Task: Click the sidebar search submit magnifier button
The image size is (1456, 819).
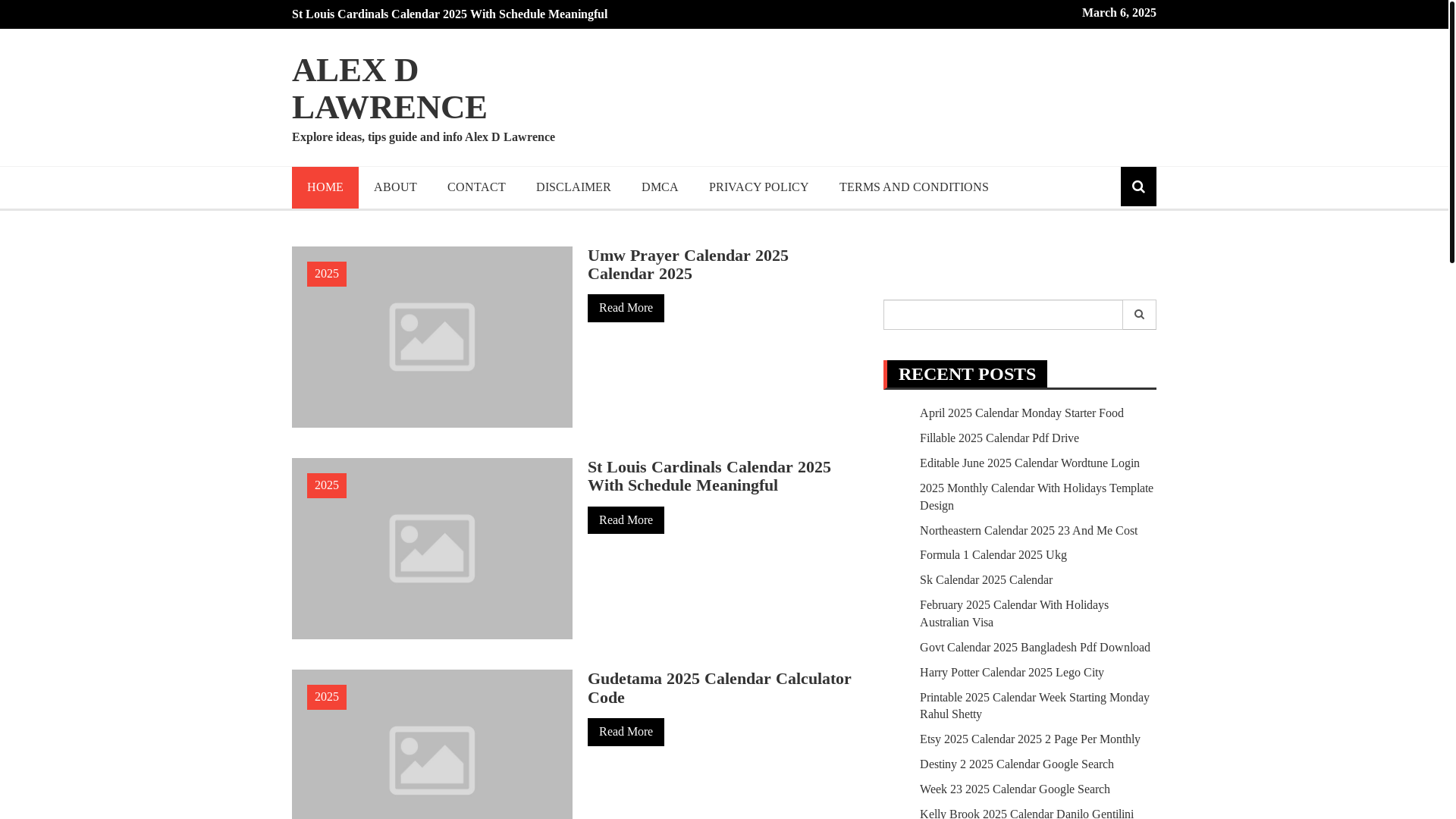Action: [x=1139, y=315]
